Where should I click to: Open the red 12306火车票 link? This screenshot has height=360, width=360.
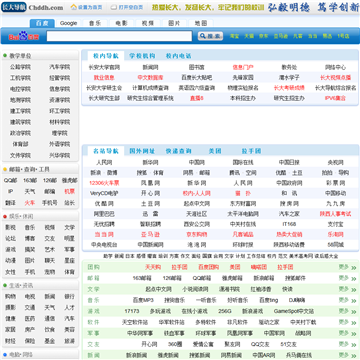tap(104, 183)
